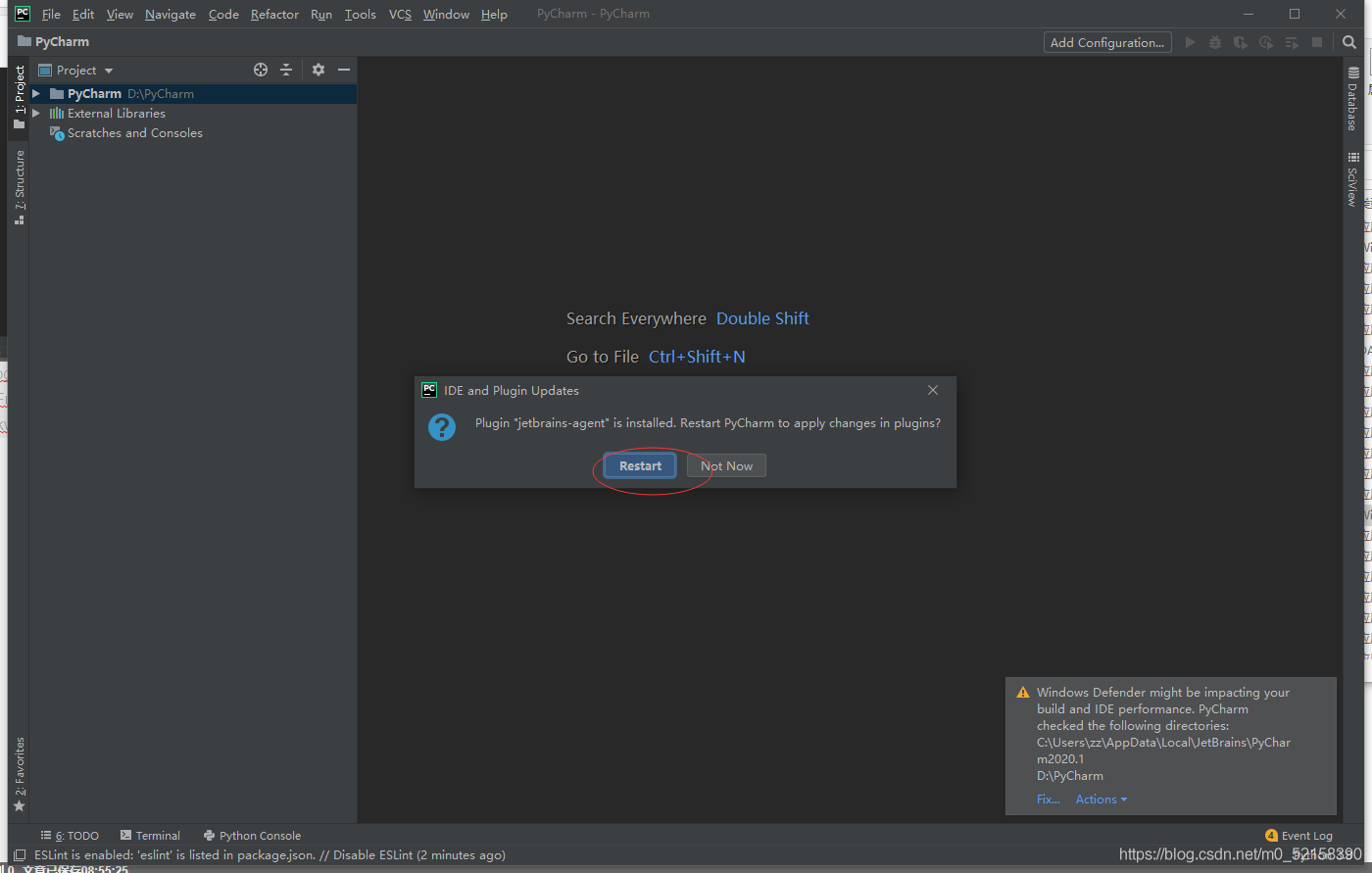
Task: Click the Debug bug icon
Action: click(x=1215, y=42)
